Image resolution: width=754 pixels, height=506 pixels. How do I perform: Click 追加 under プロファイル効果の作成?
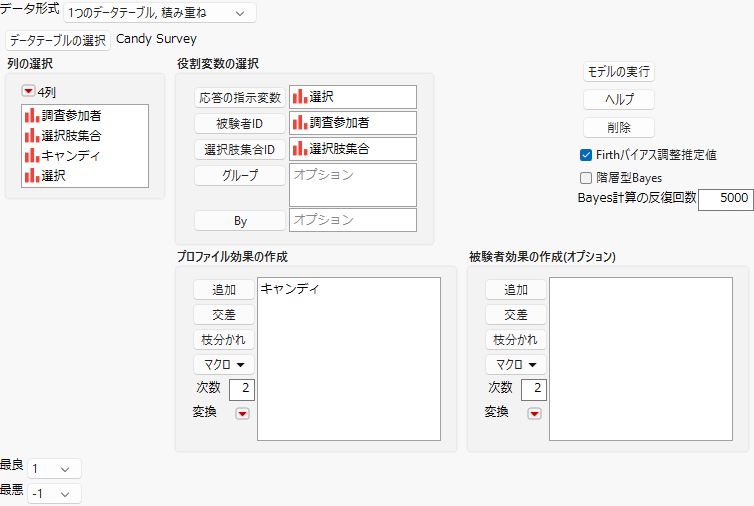[224, 290]
